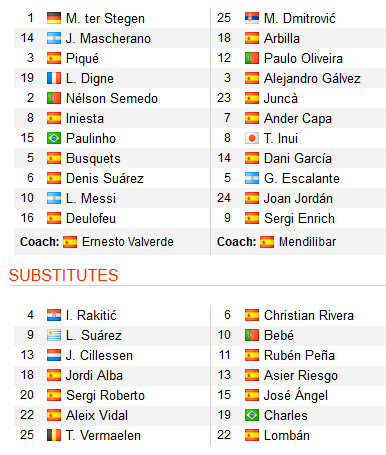Click the German flag beside M. ter Stegen
This screenshot has width=386, height=455.
pyautogui.click(x=54, y=18)
